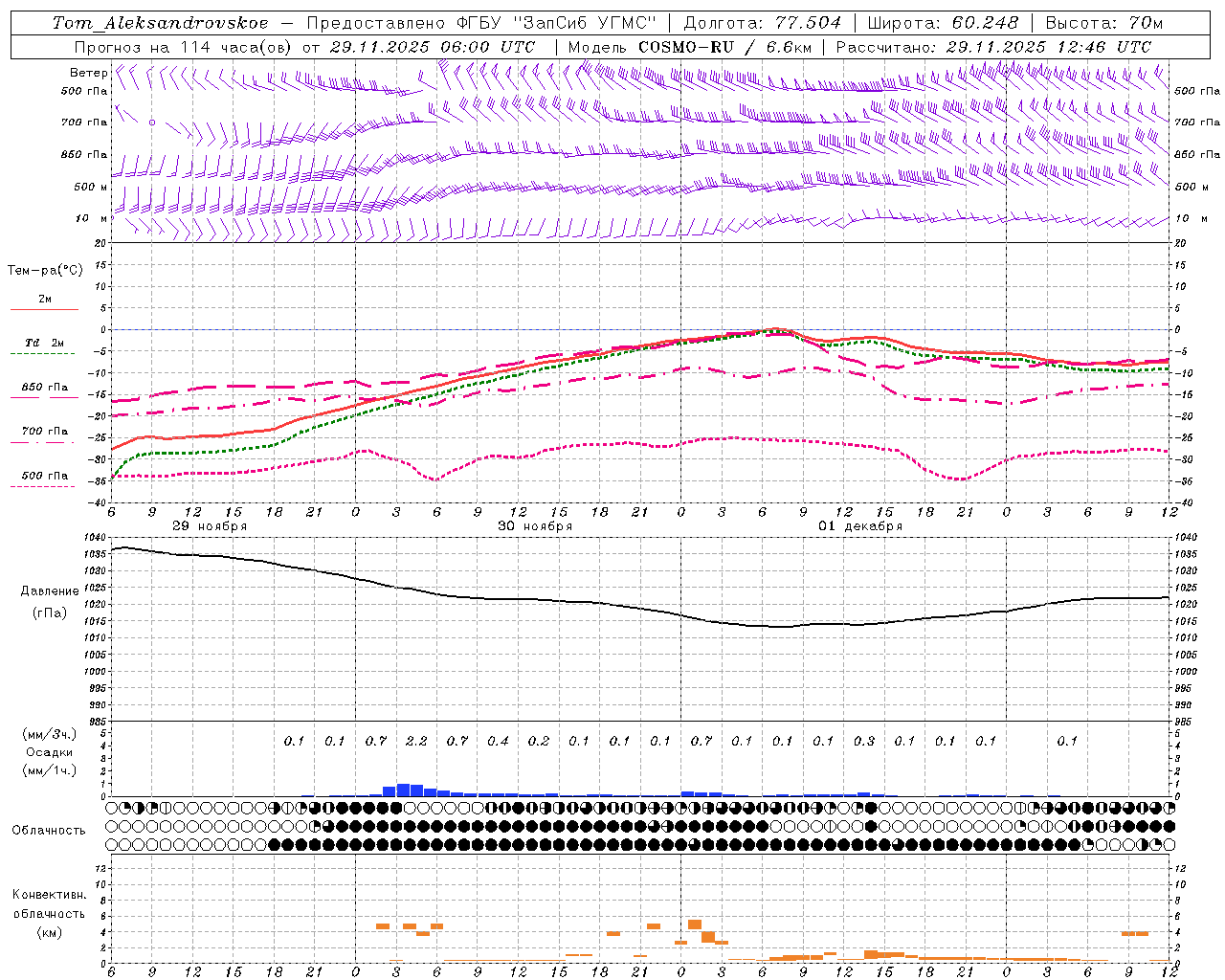Click the pink dashed 500 гПа legend line

[x=42, y=486]
